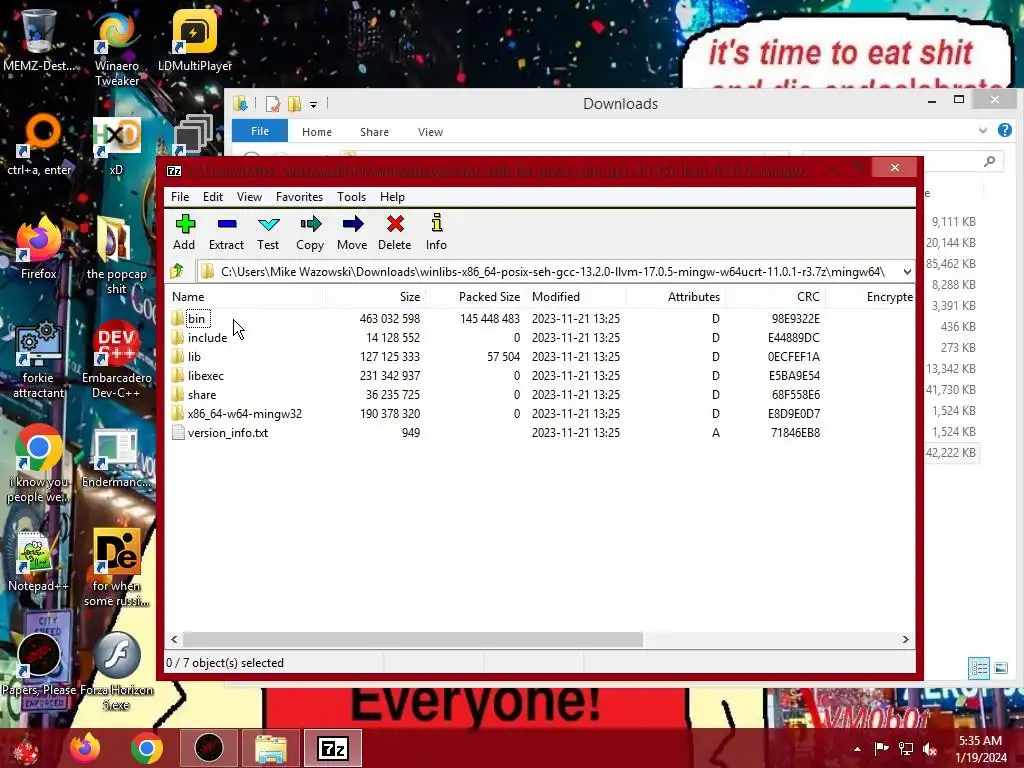This screenshot has width=1024, height=768.
Task: Select the 42,222 KB file size entry
Action: pos(951,453)
